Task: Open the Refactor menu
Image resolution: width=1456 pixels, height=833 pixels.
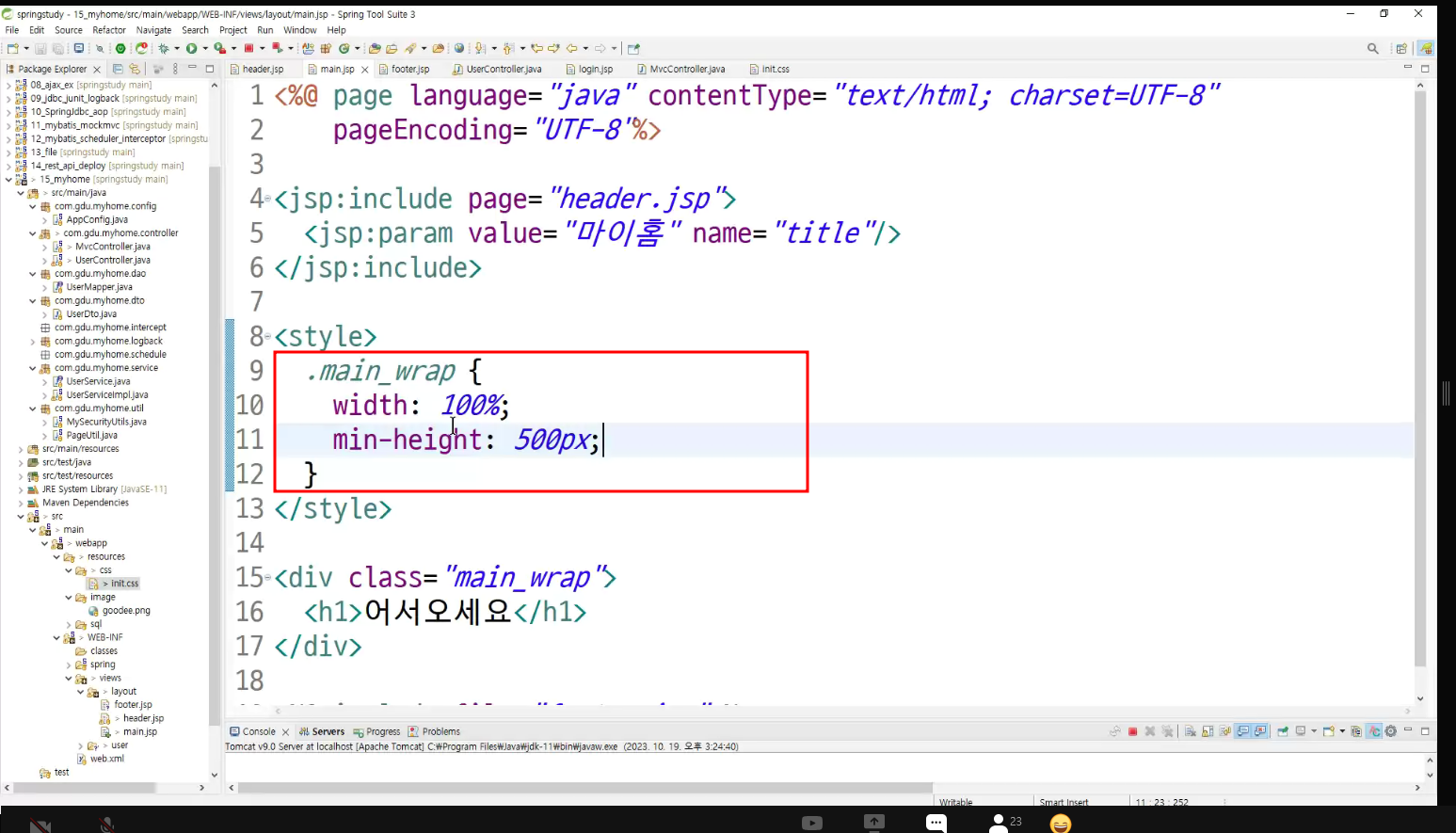Action: coord(109,30)
